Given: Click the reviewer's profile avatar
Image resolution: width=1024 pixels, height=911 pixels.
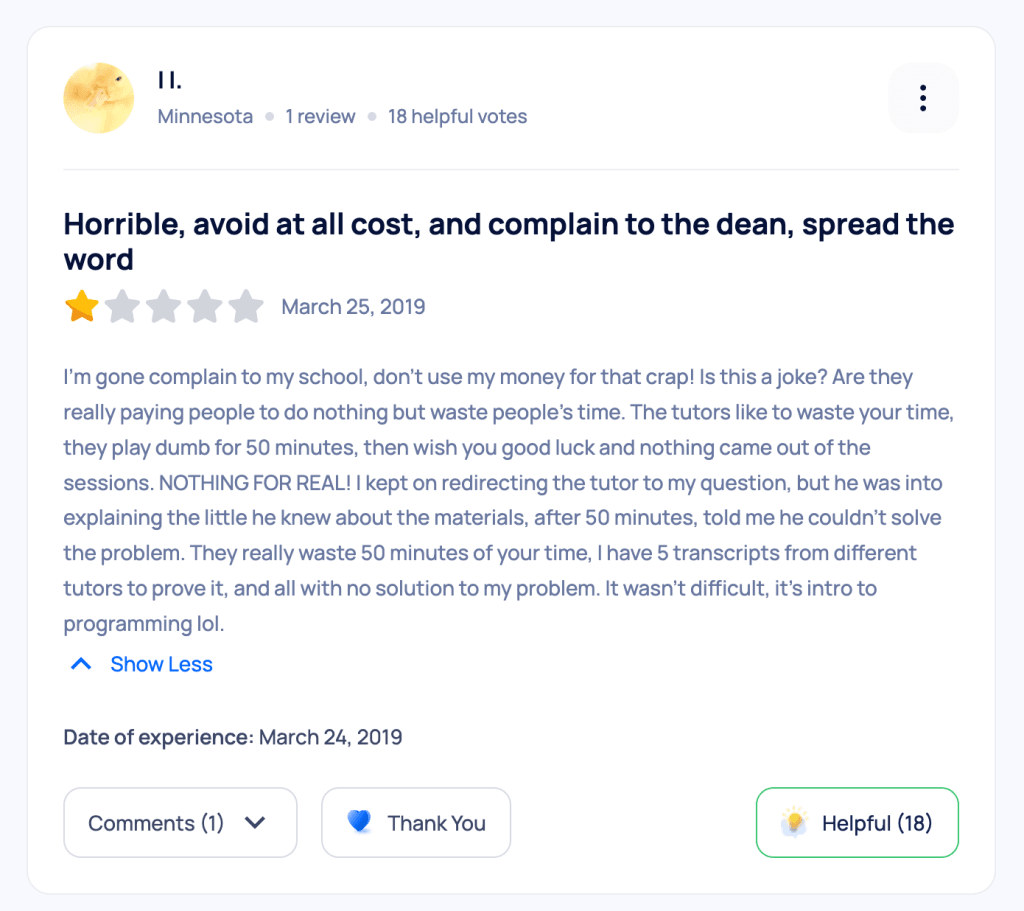Looking at the screenshot, I should tap(98, 97).
